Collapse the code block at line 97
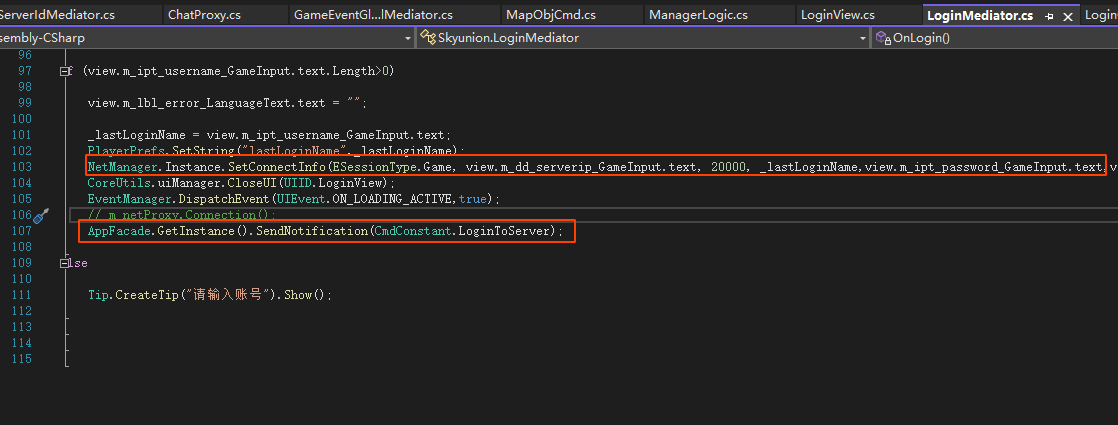 [65, 71]
